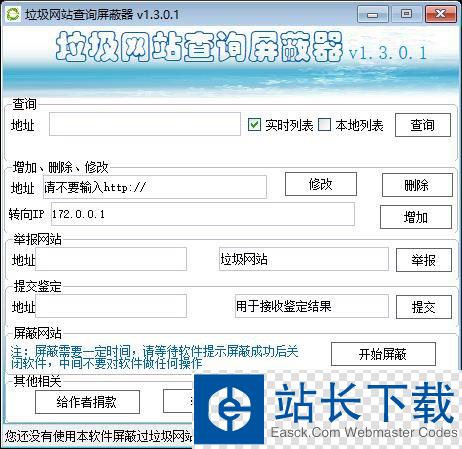Viewport: 462px width, 449px height.
Task: Click the 转向IP field showing 172.0.0.1
Action: (203, 214)
